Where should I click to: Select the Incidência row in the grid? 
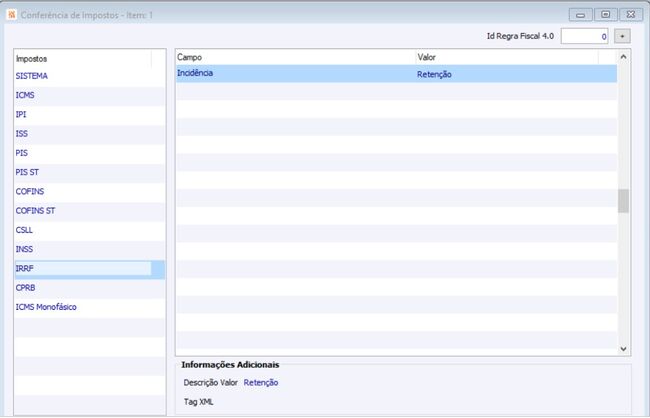click(396, 73)
